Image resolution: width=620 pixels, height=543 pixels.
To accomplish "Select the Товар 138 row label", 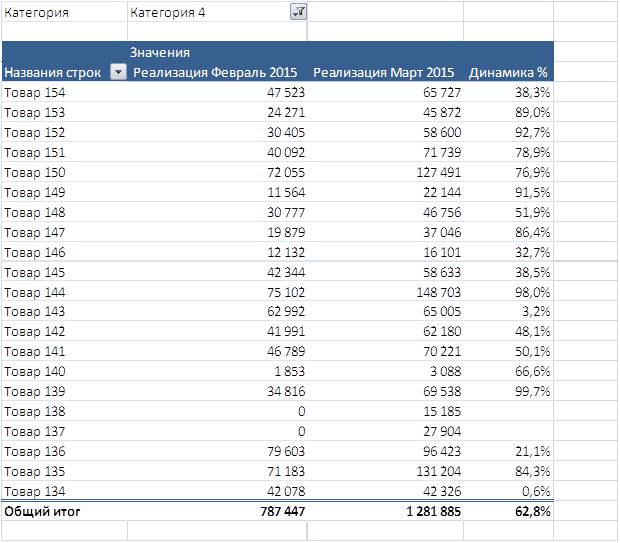I will pyautogui.click(x=35, y=411).
